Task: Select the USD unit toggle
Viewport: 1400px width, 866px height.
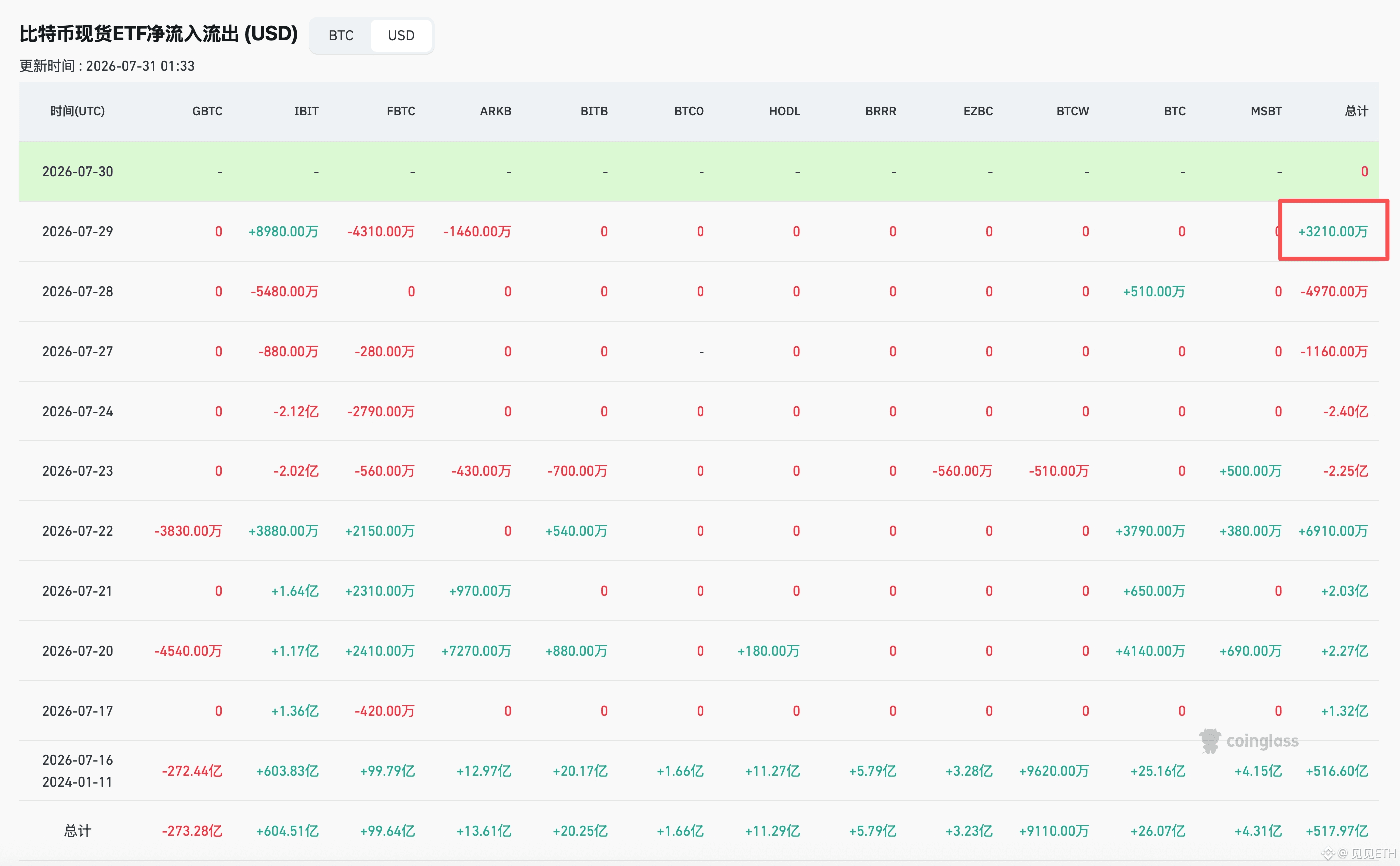Action: click(401, 35)
